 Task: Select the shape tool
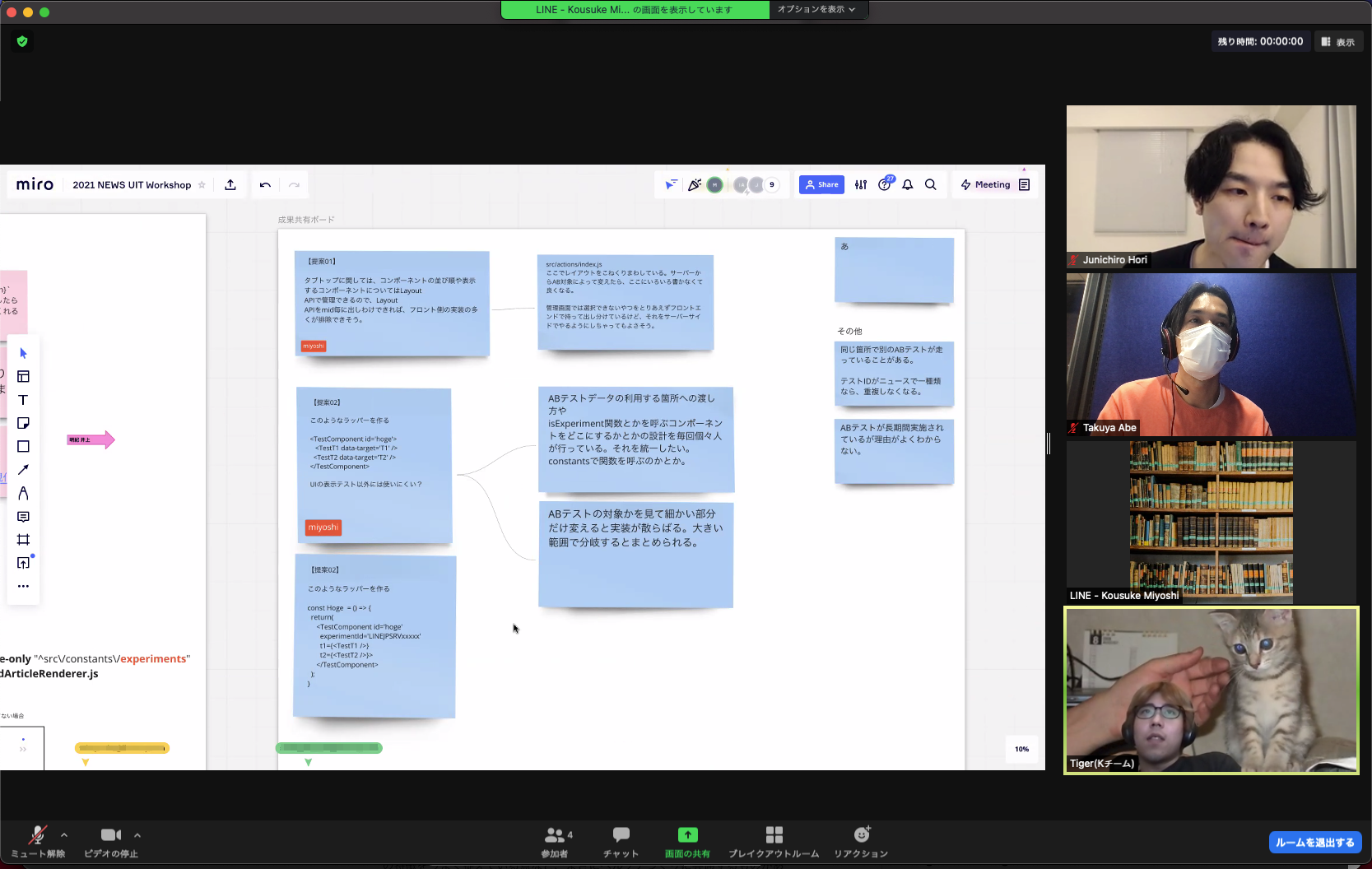[x=23, y=446]
